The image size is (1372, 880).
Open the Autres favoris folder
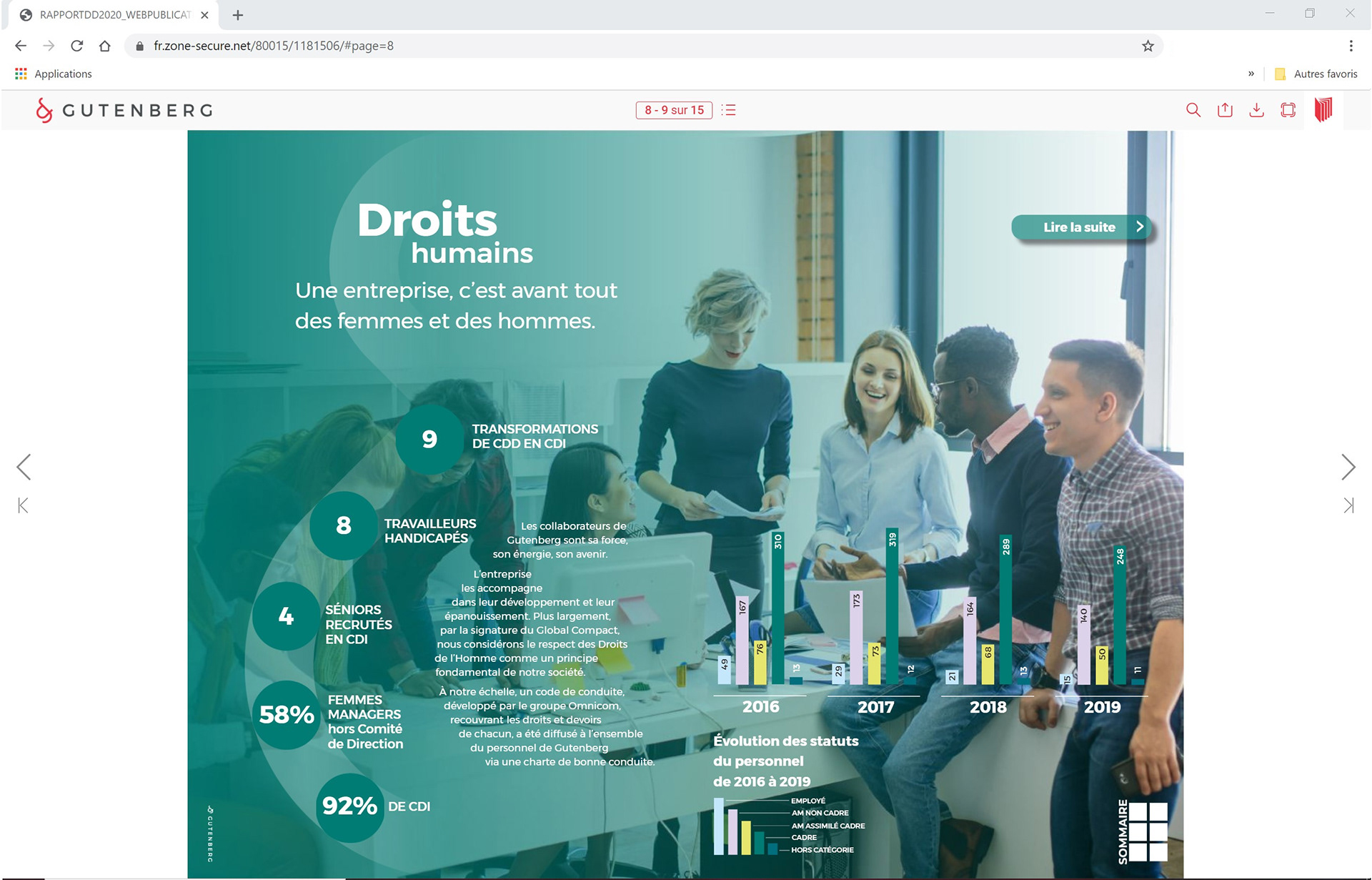[1316, 74]
